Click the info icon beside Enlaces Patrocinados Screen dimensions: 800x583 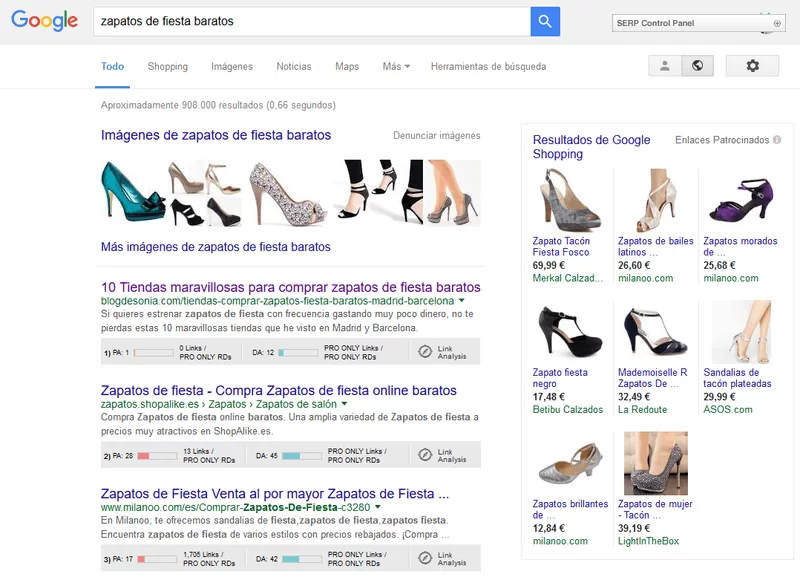tap(777, 140)
